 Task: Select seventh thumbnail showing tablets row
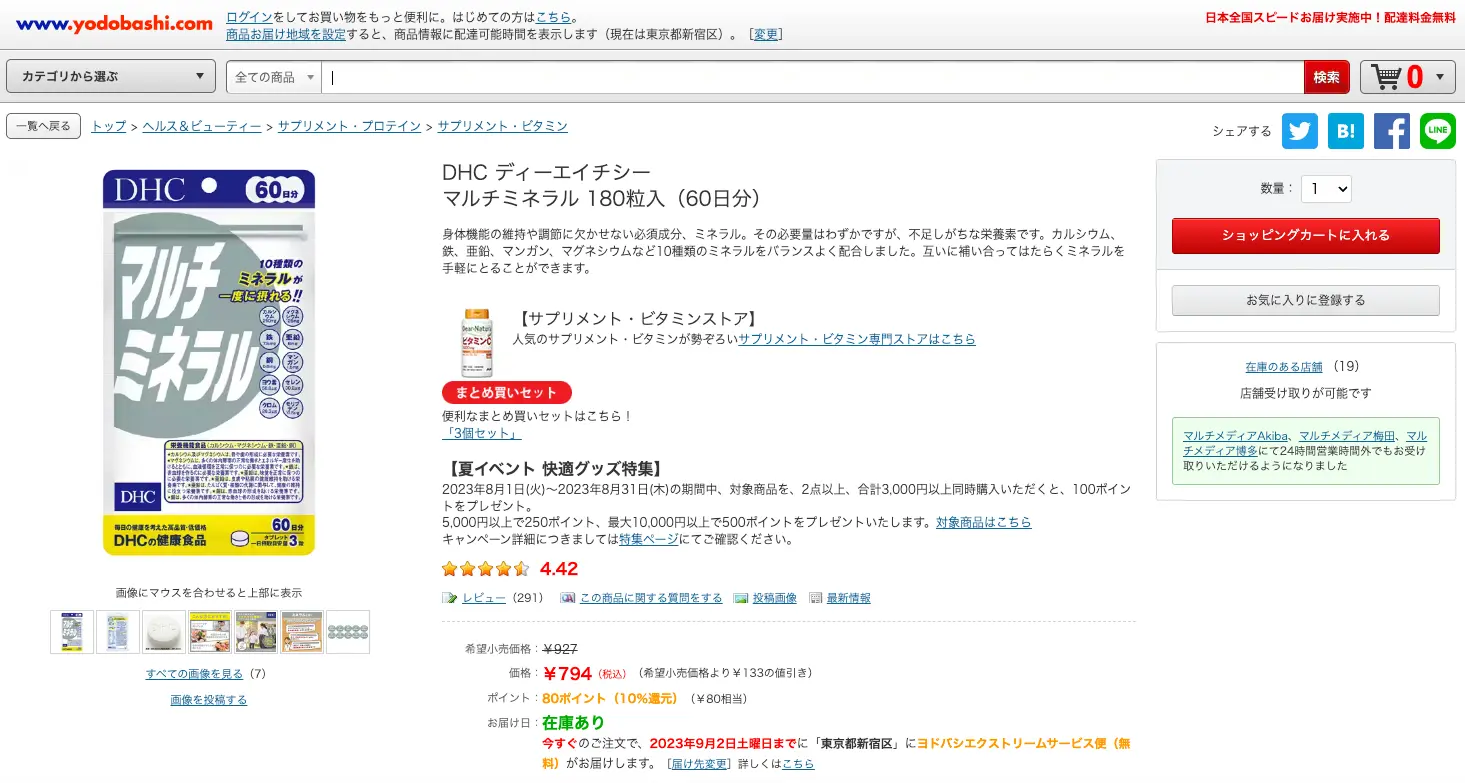click(x=348, y=632)
